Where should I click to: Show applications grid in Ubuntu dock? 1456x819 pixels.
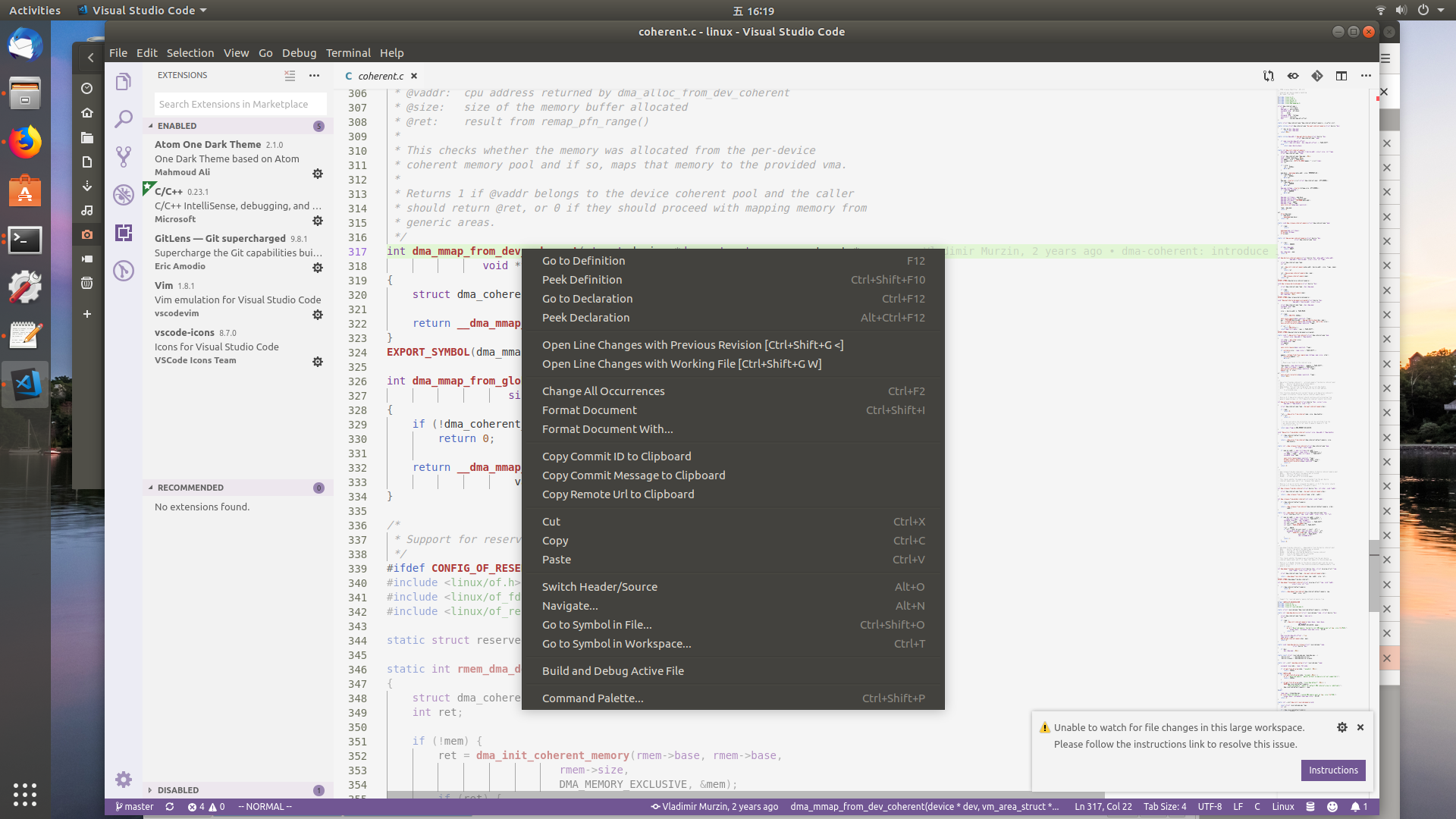click(x=25, y=794)
